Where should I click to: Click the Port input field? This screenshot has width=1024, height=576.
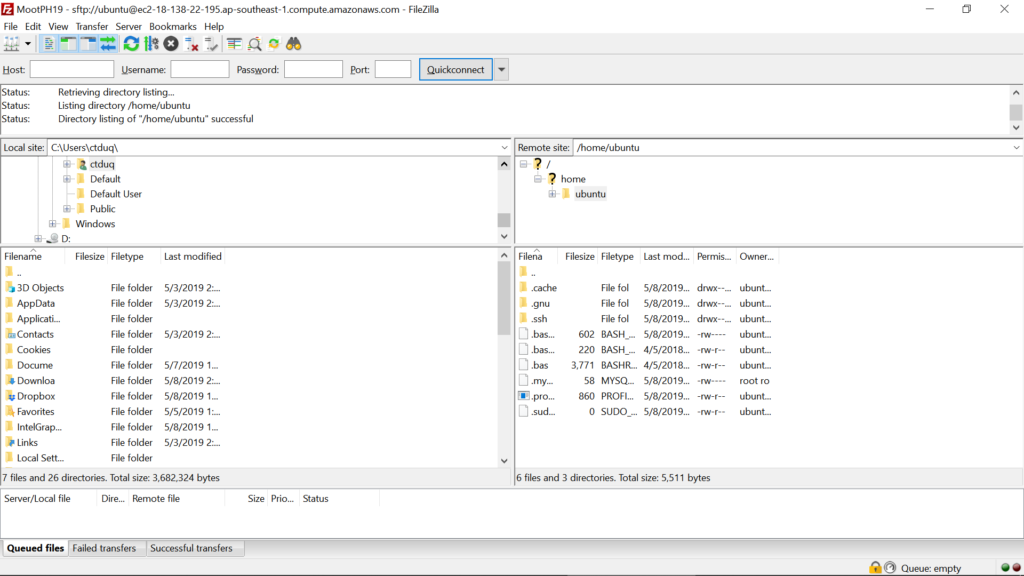click(393, 69)
